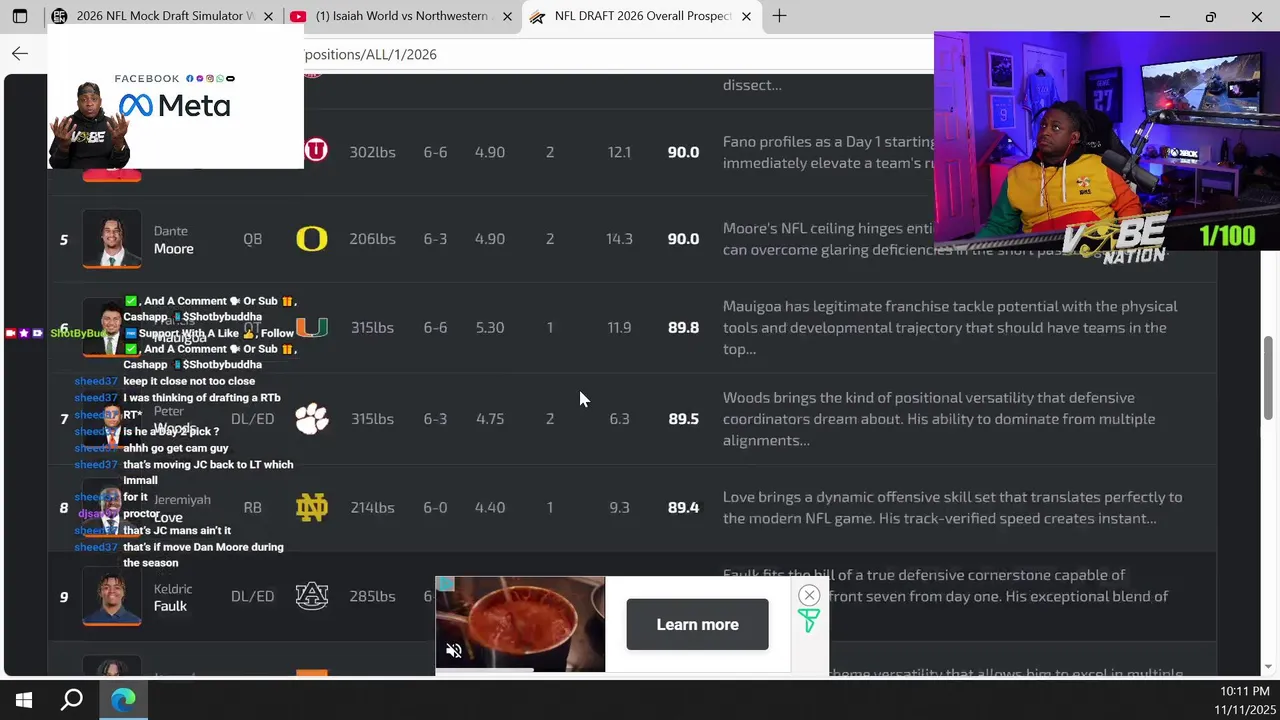Open Keldric Faulk's player headshot
The image size is (1280, 720).
tap(112, 596)
